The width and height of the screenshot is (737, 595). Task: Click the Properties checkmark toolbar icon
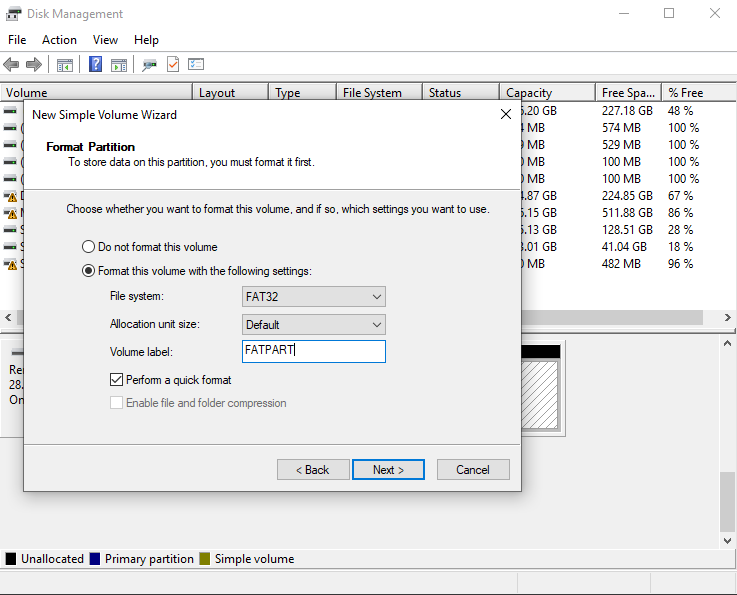tap(173, 65)
